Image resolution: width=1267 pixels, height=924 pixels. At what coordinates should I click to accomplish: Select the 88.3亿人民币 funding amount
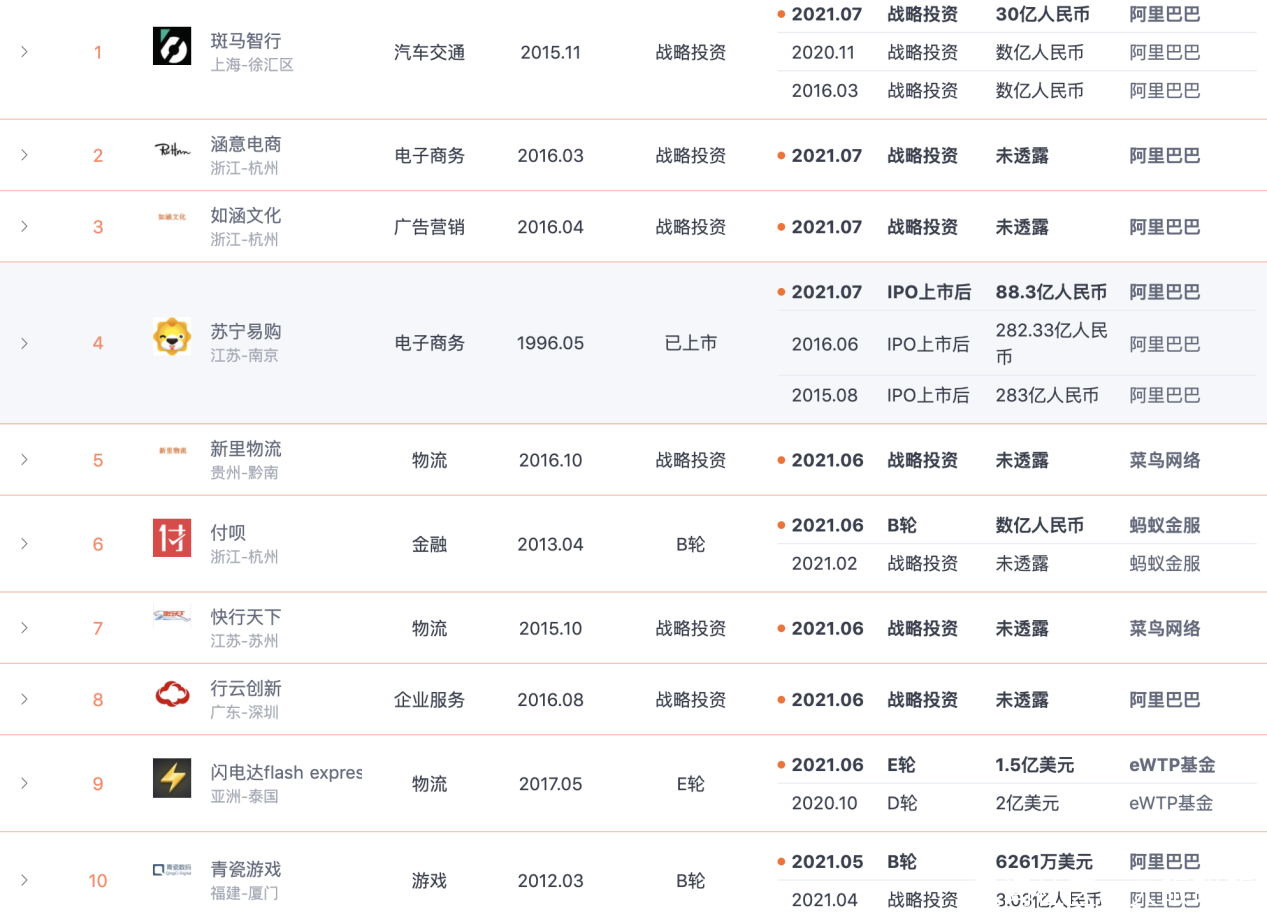point(1051,292)
